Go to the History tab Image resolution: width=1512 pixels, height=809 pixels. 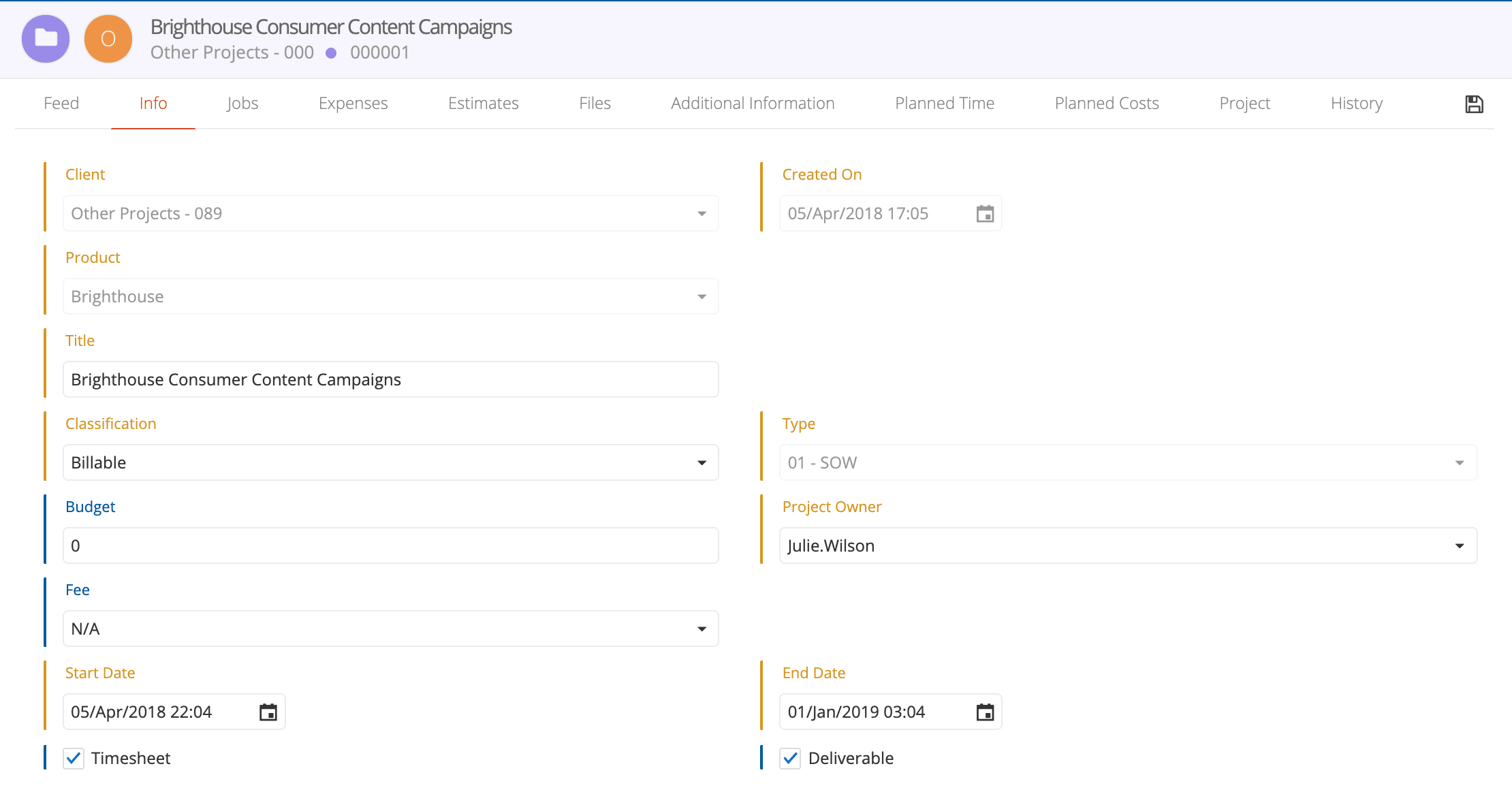pos(1356,104)
